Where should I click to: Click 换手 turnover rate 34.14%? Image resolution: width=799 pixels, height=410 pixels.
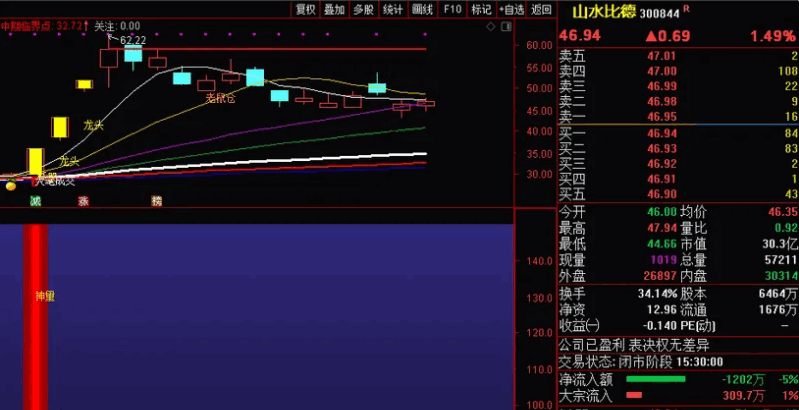tap(658, 294)
